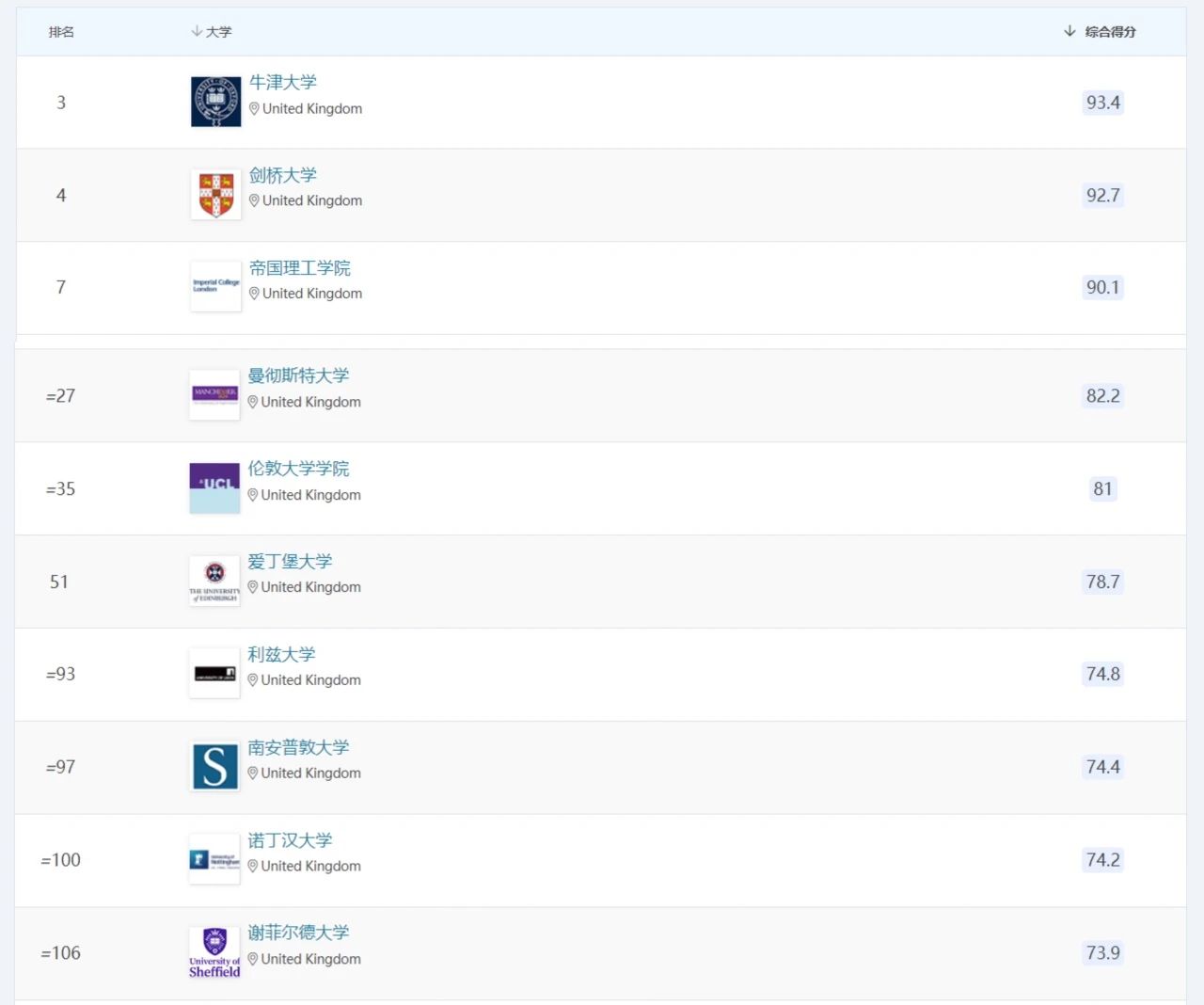The image size is (1204, 1005).
Task: Select United Kingdom text under 谢菲尔德大学
Action: 310,959
